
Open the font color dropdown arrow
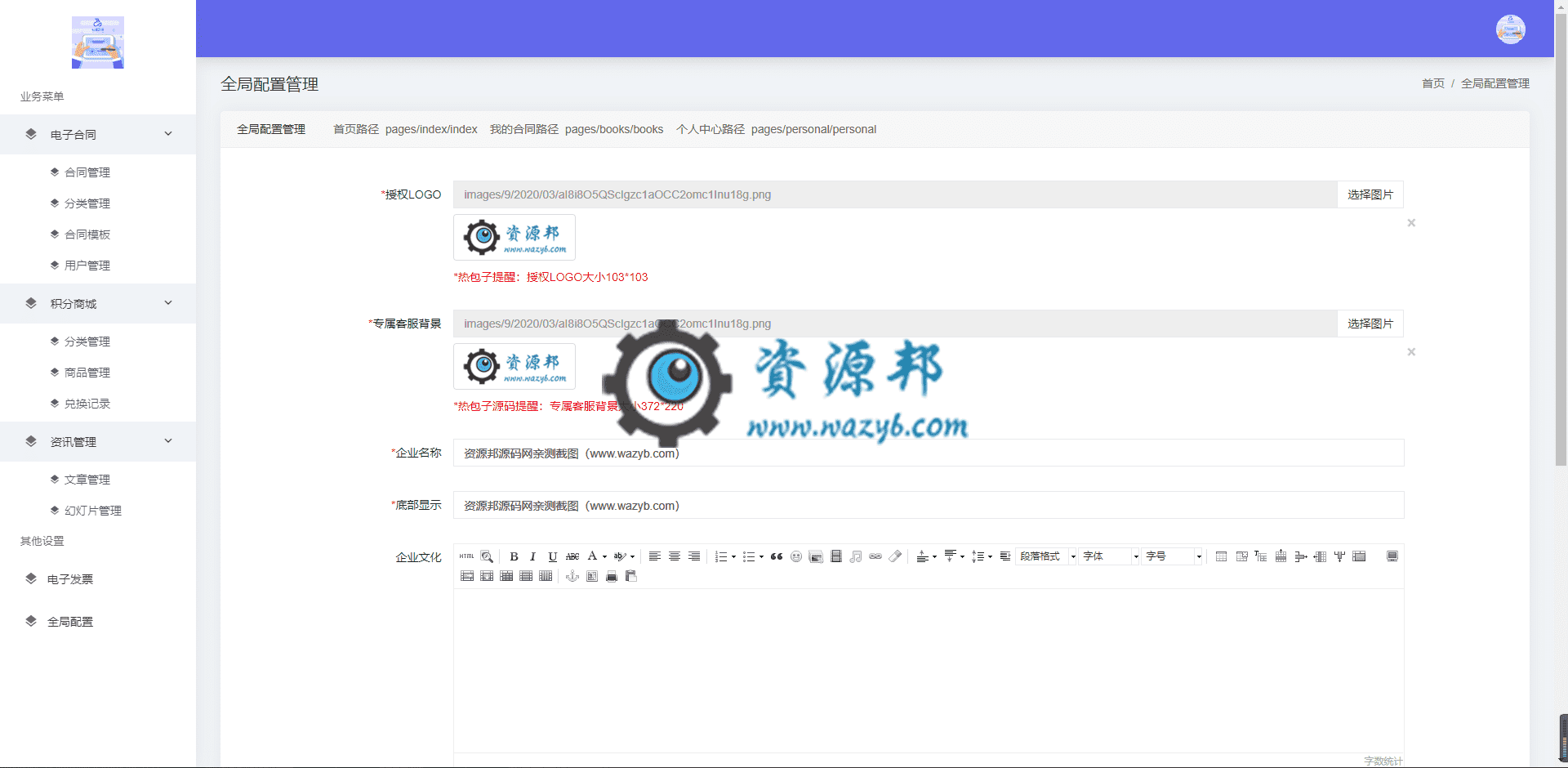pyautogui.click(x=604, y=557)
